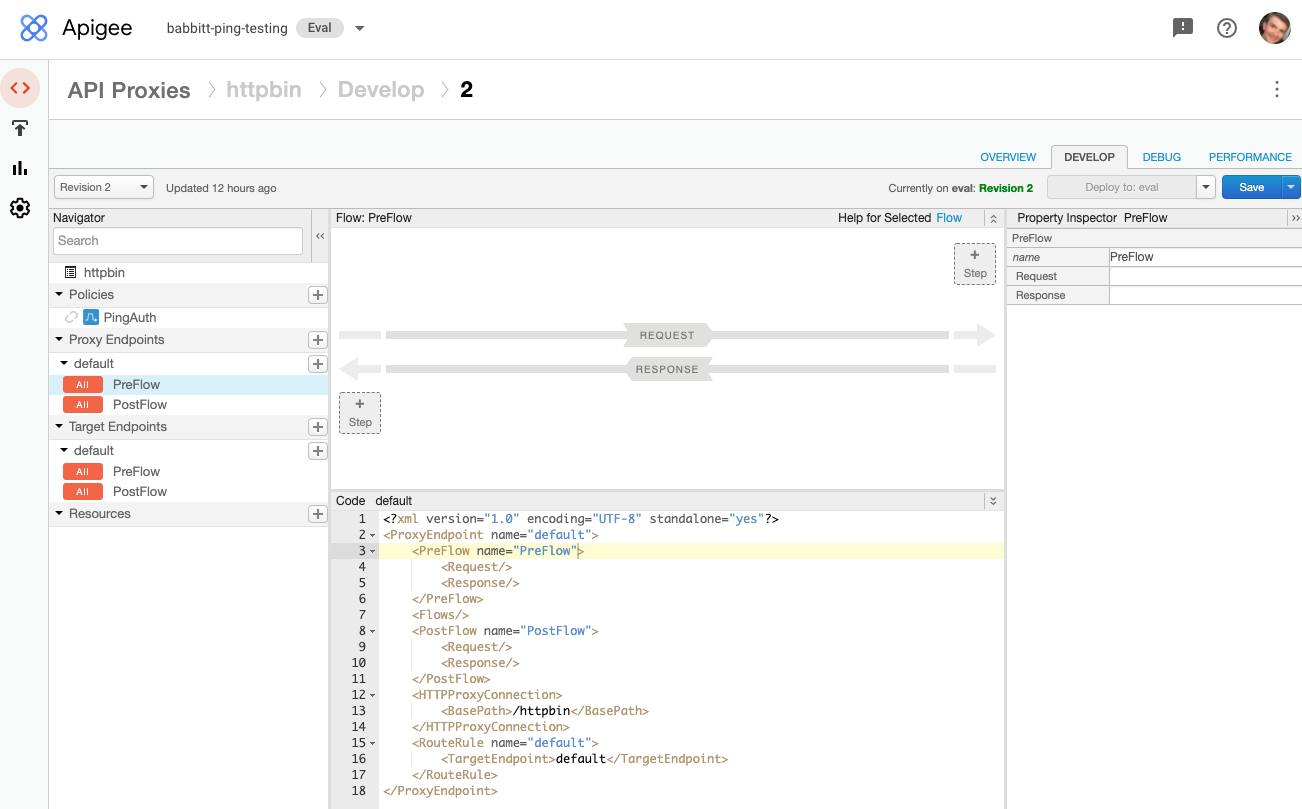The height and width of the screenshot is (809, 1302).
Task: Click the Navigator search field
Action: tap(177, 240)
